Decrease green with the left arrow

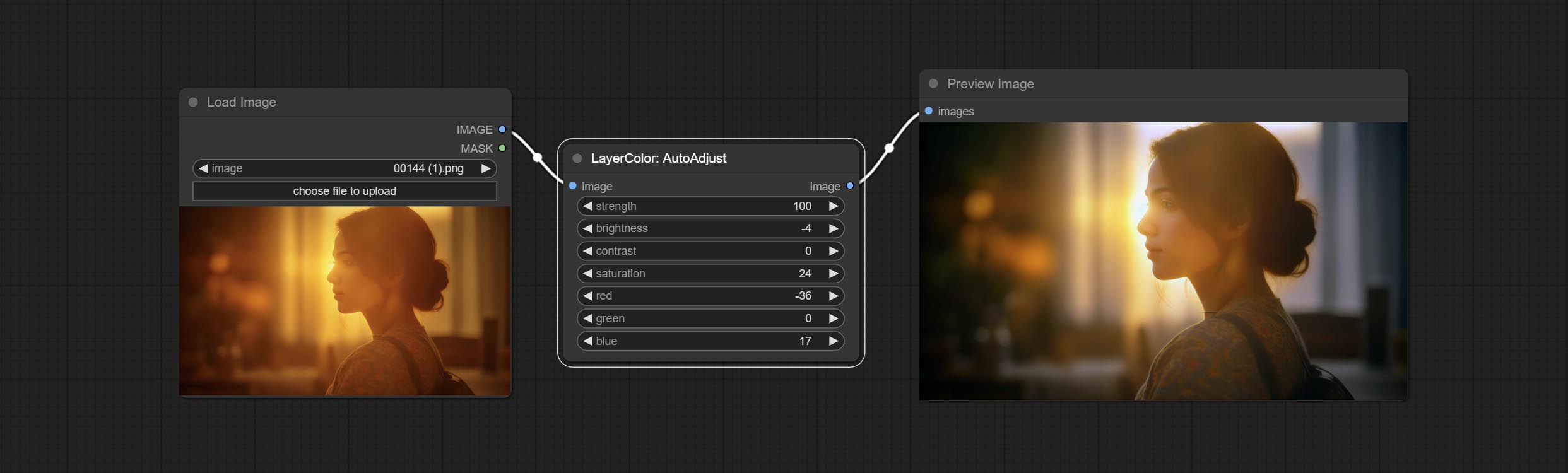coord(587,318)
